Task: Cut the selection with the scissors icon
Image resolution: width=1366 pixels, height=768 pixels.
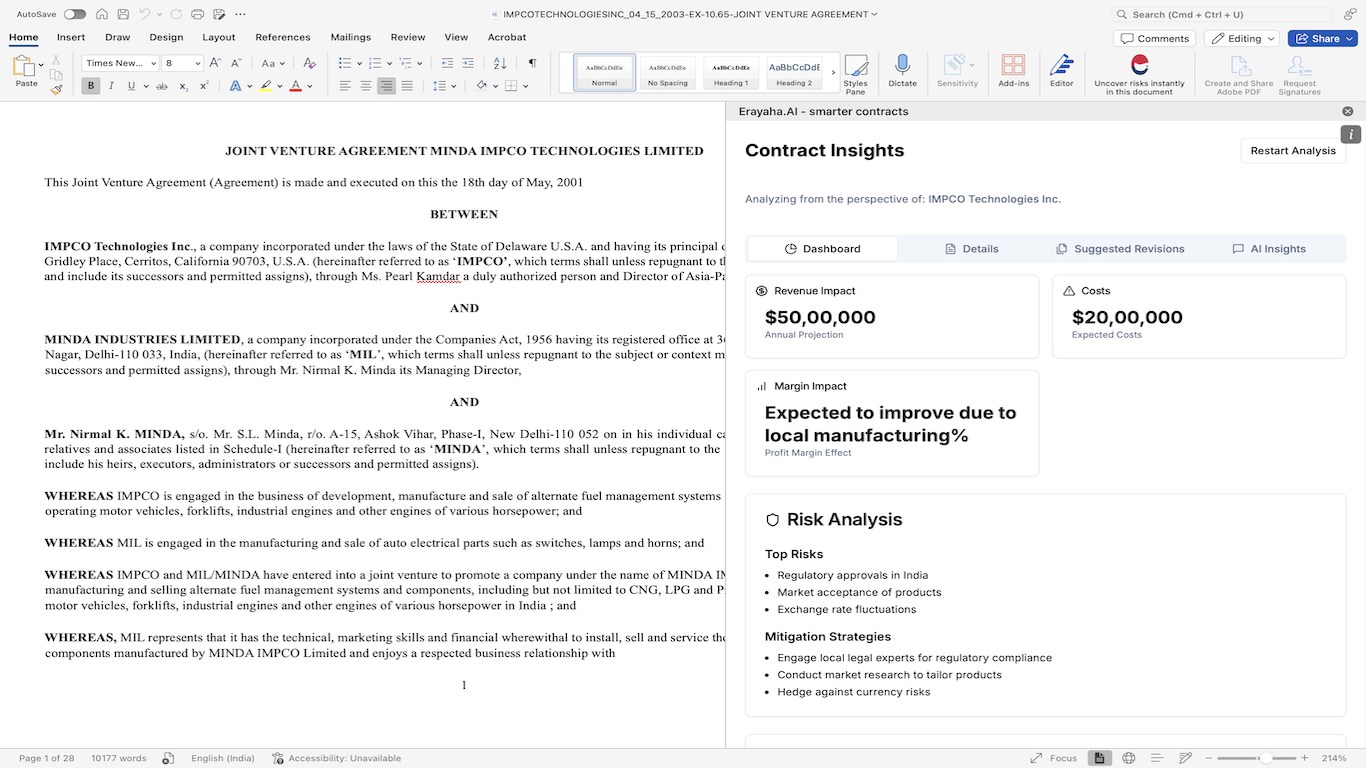Action: tap(56, 59)
